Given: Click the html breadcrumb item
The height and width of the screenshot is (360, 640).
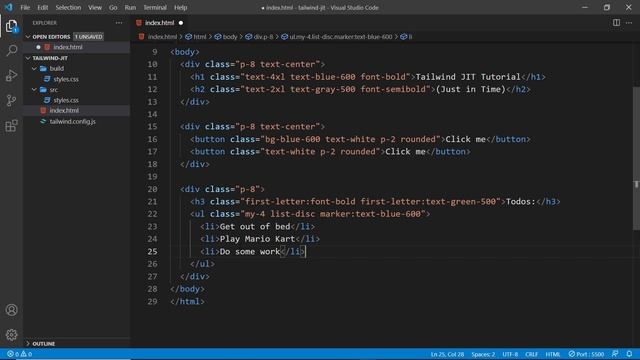Looking at the screenshot, I should point(196,37).
